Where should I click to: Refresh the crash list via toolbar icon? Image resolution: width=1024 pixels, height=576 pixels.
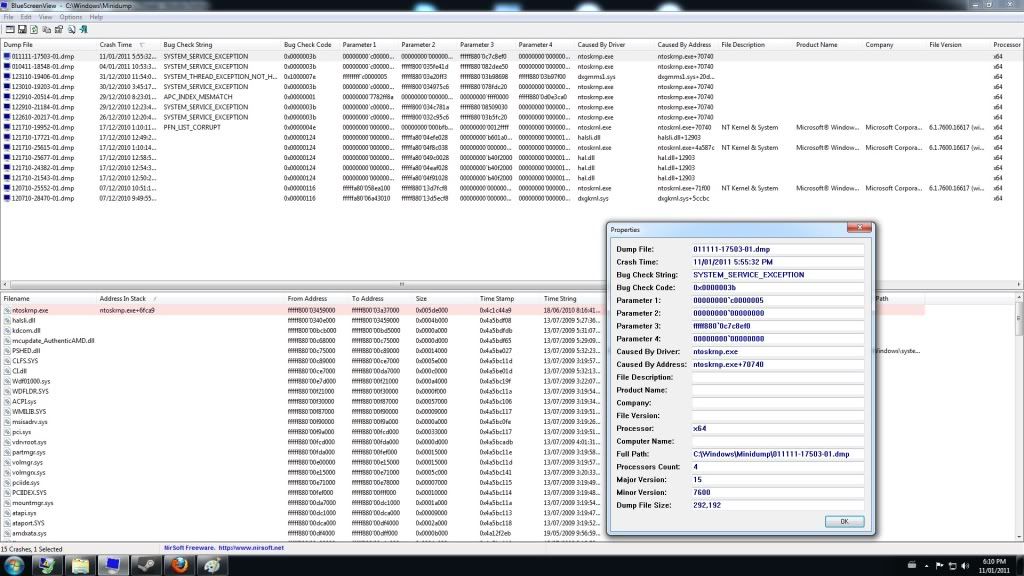pyautogui.click(x=34, y=29)
